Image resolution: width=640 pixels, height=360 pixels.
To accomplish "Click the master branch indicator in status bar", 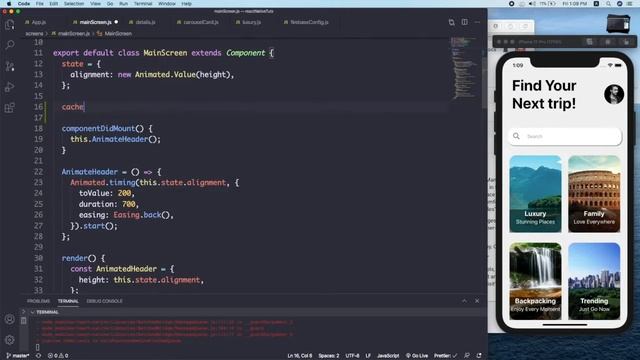I will 18,356.
